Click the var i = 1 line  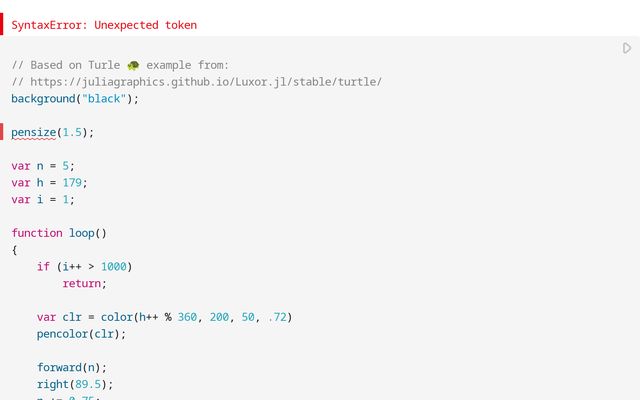pyautogui.click(x=42, y=199)
